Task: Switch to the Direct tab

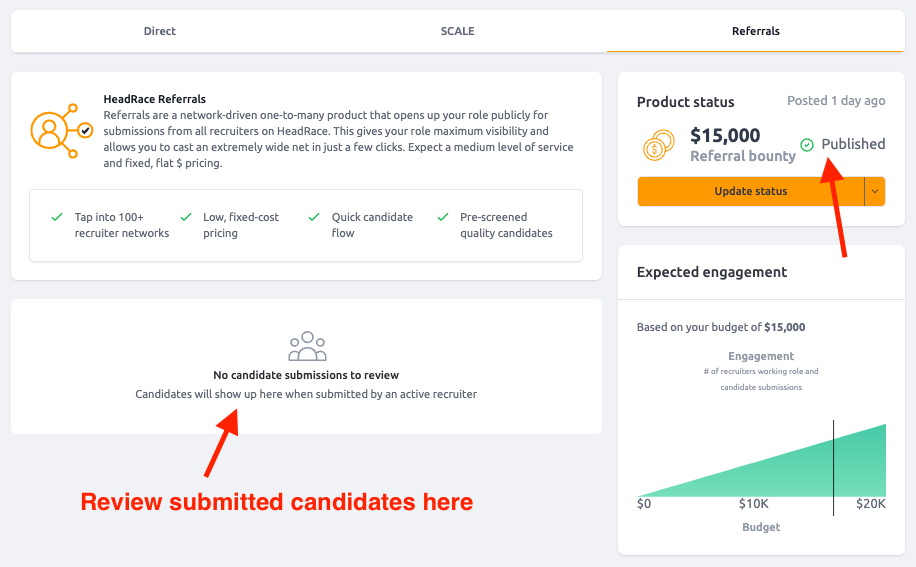Action: pyautogui.click(x=159, y=31)
